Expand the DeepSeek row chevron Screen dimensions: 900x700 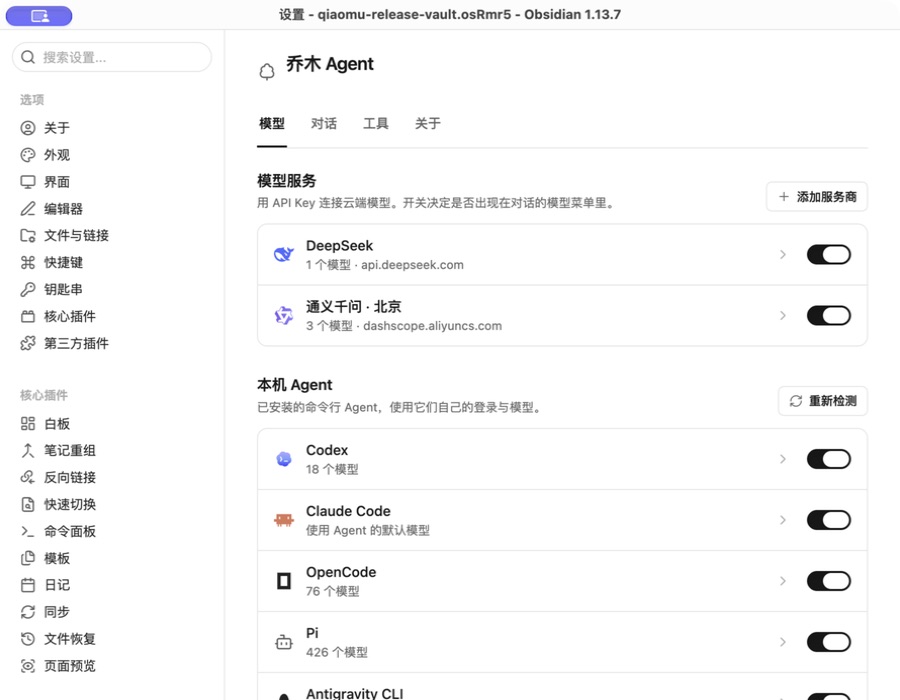[x=783, y=254]
